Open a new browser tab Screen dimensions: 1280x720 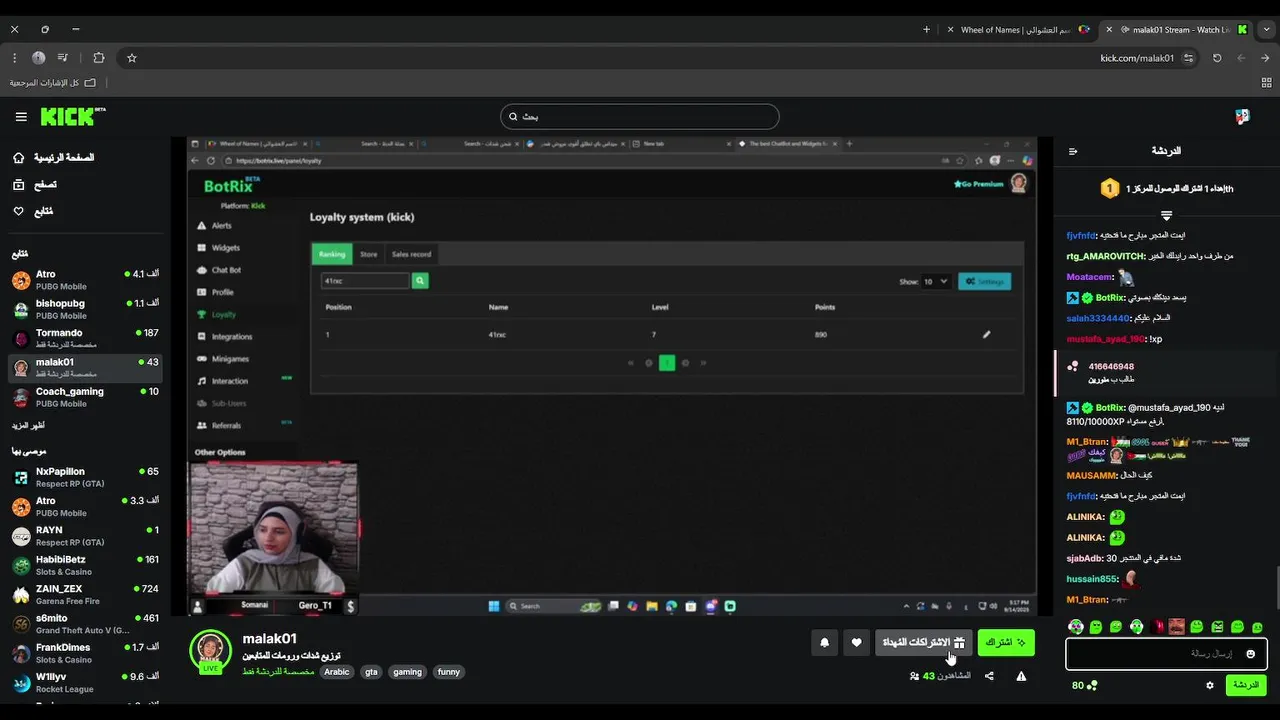pyautogui.click(x=926, y=30)
